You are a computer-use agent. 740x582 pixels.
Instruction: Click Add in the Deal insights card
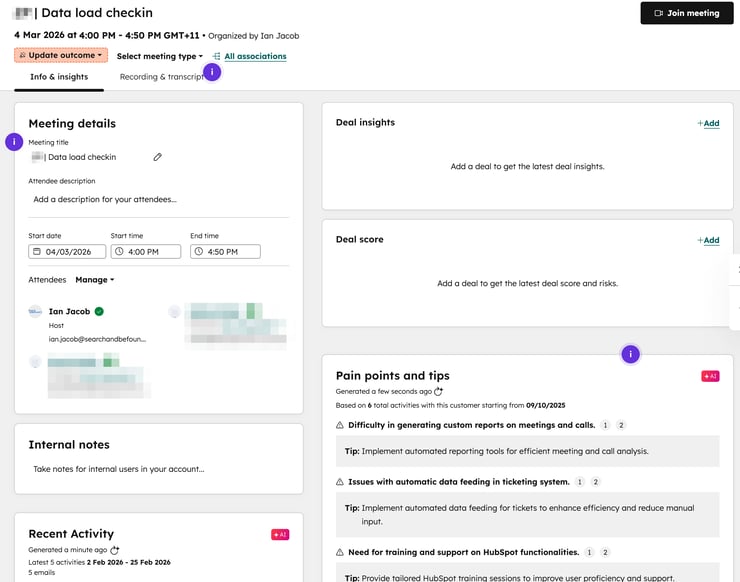pyautogui.click(x=708, y=123)
